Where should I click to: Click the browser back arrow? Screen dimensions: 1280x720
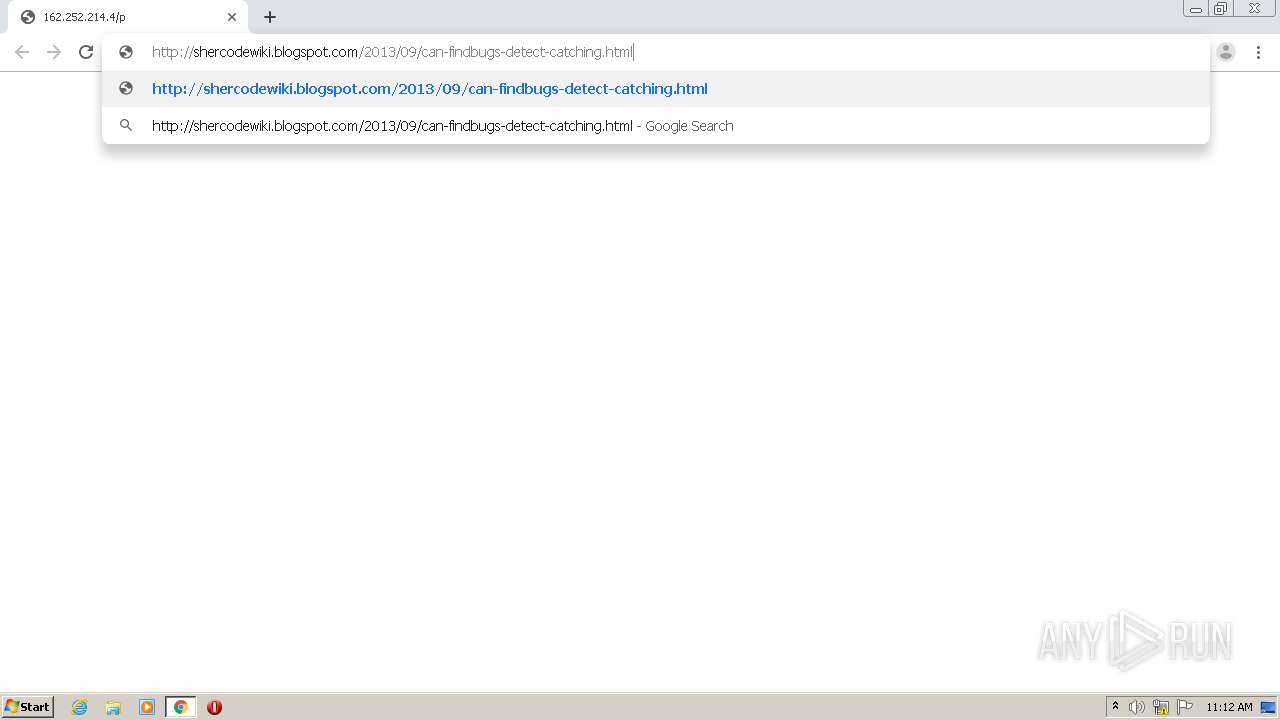pyautogui.click(x=22, y=52)
